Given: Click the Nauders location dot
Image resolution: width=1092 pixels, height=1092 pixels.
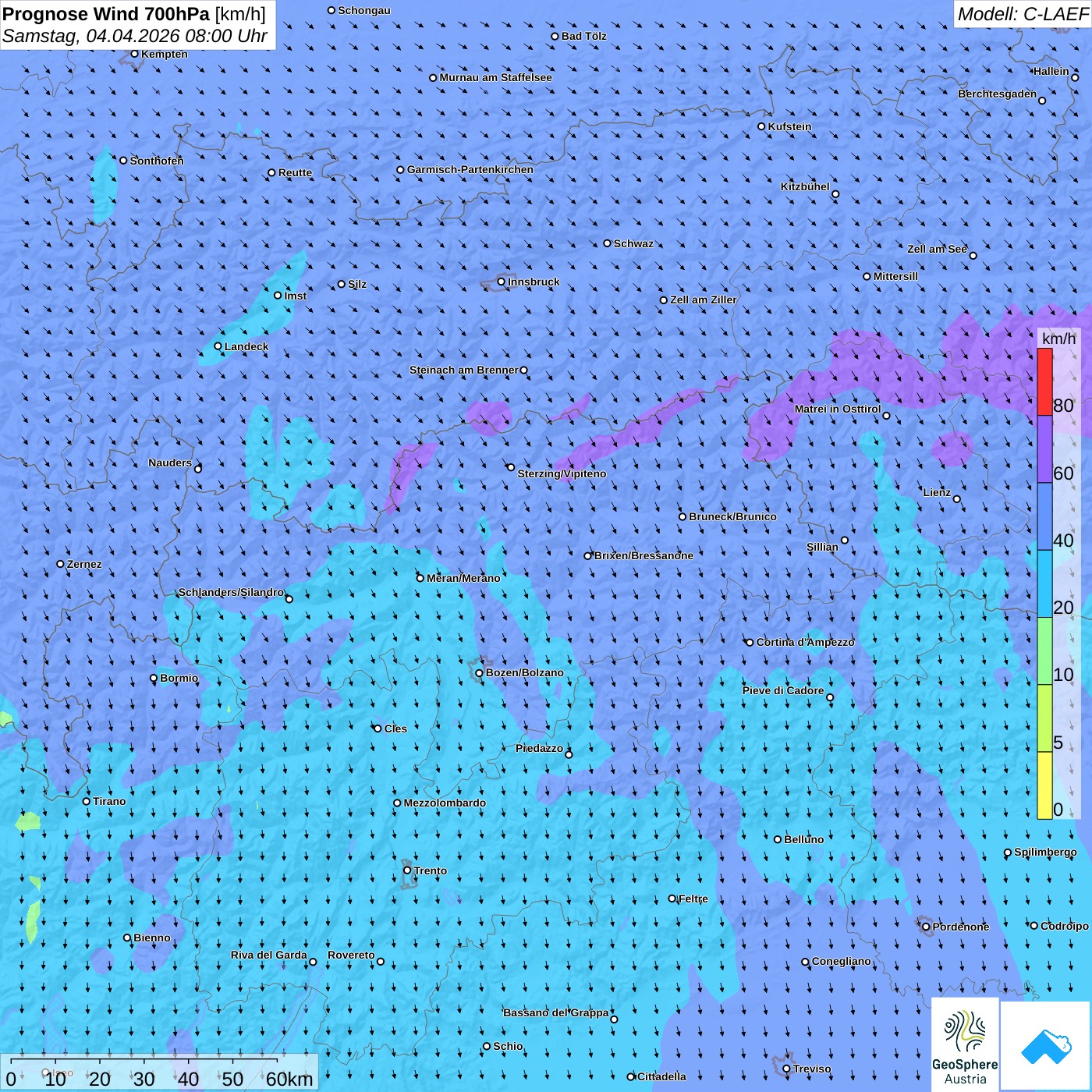Looking at the screenshot, I should coord(198,469).
